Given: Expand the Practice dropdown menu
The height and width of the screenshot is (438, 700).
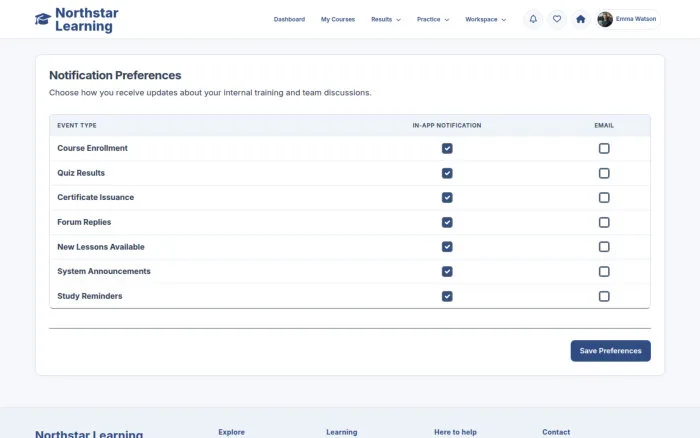Looking at the screenshot, I should click(x=433, y=19).
